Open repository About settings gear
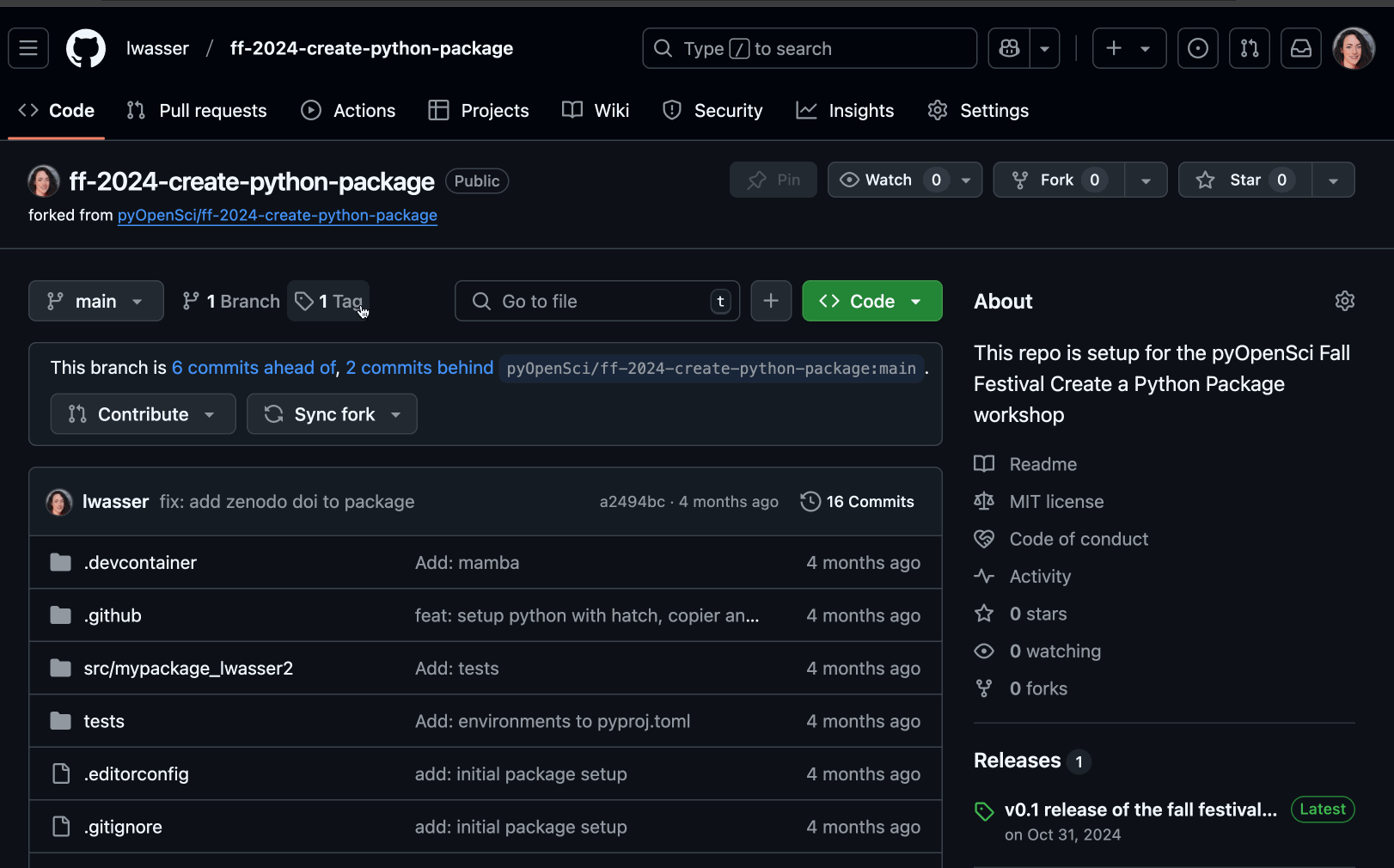Screen dimensions: 1394x868 1345,301
